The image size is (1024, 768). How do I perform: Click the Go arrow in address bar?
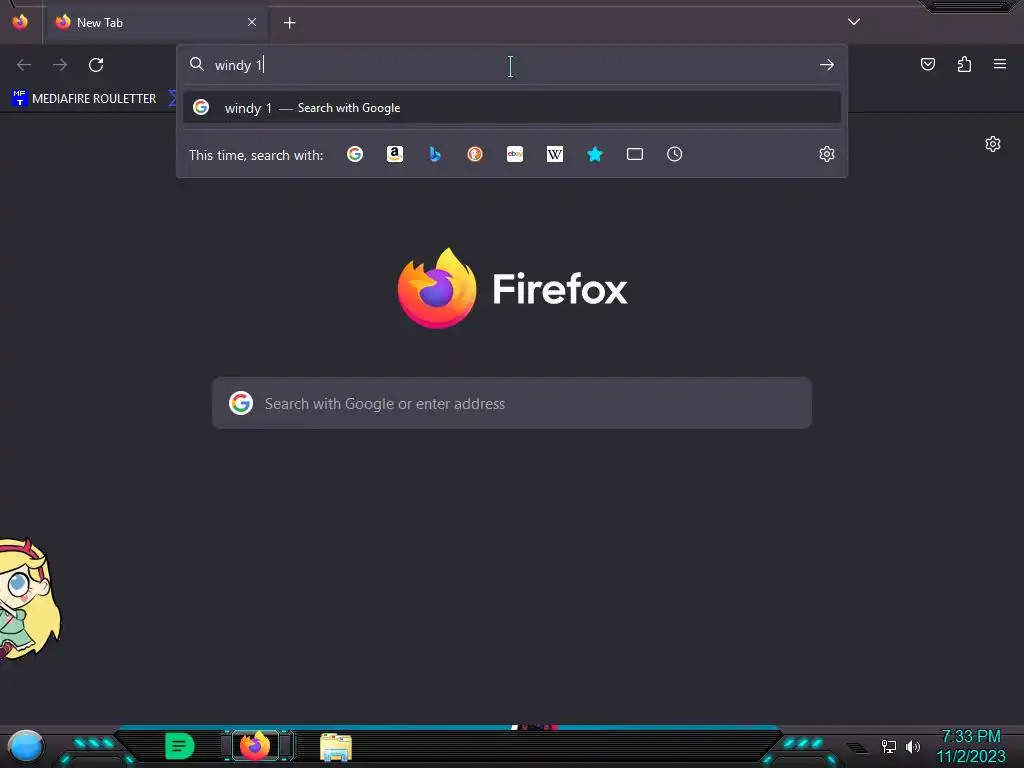[827, 65]
